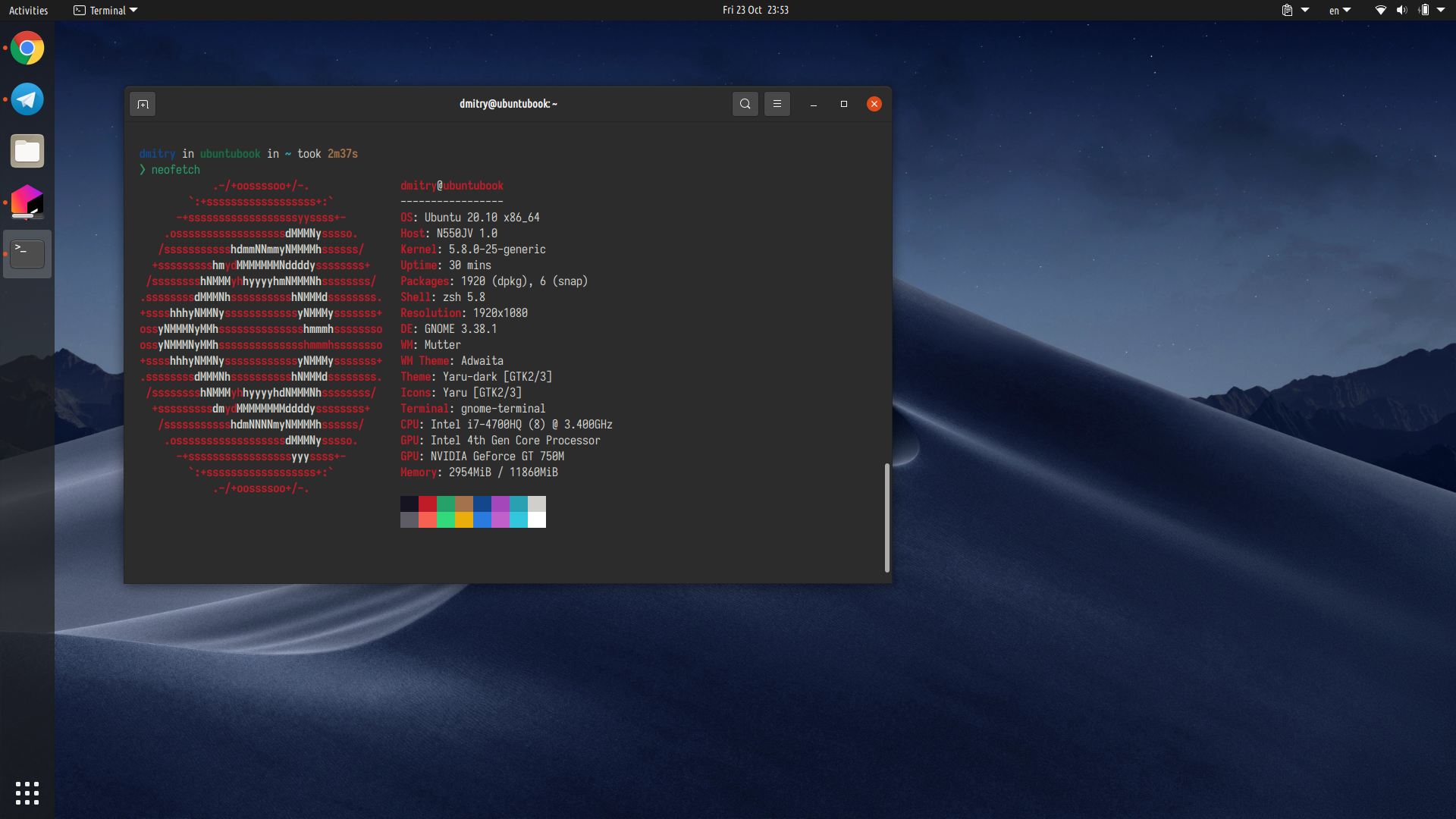Click the 'Adwaita' WM Theme value

[x=482, y=361]
